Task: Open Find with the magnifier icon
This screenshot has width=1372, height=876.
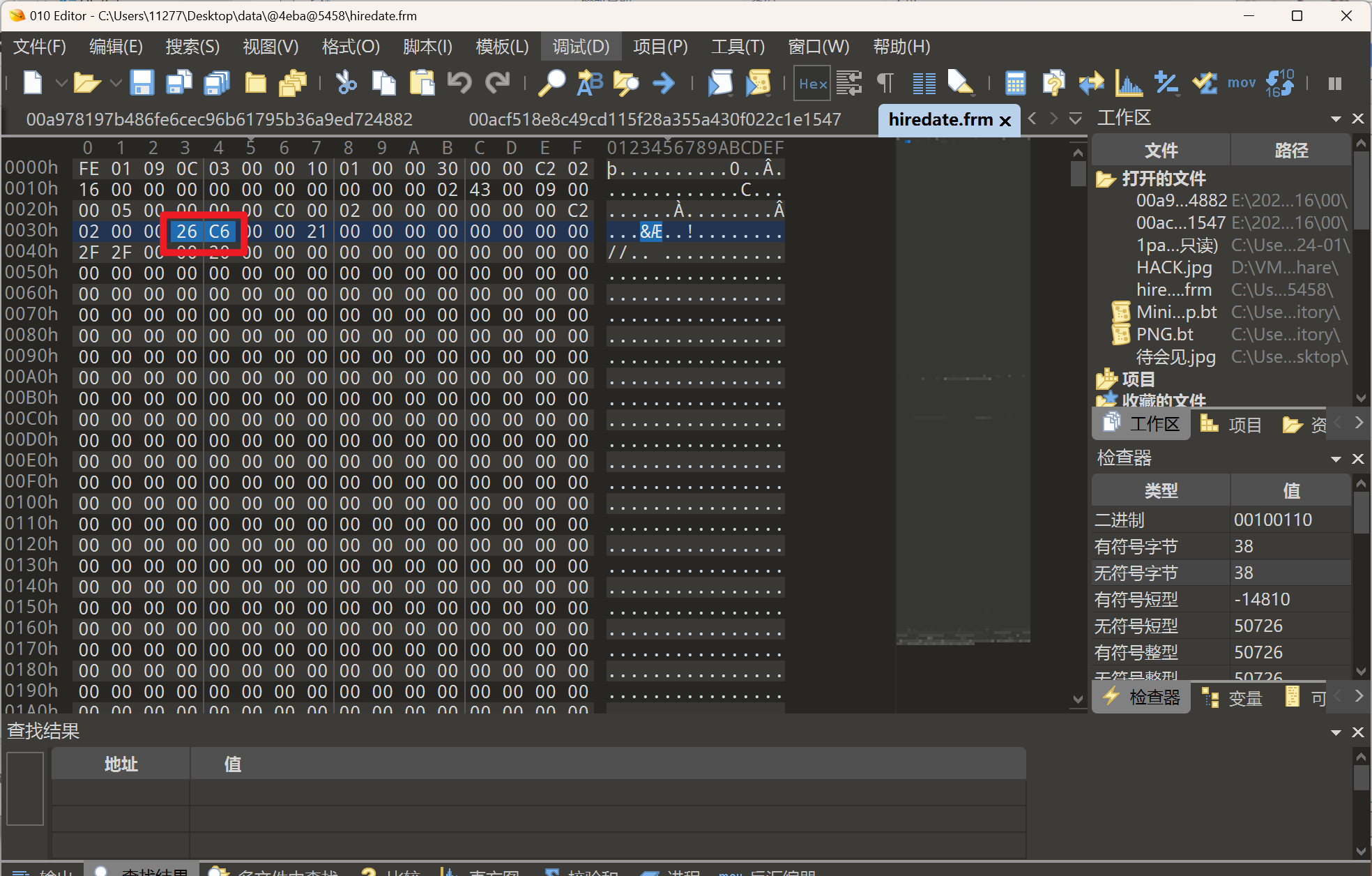Action: [x=551, y=84]
